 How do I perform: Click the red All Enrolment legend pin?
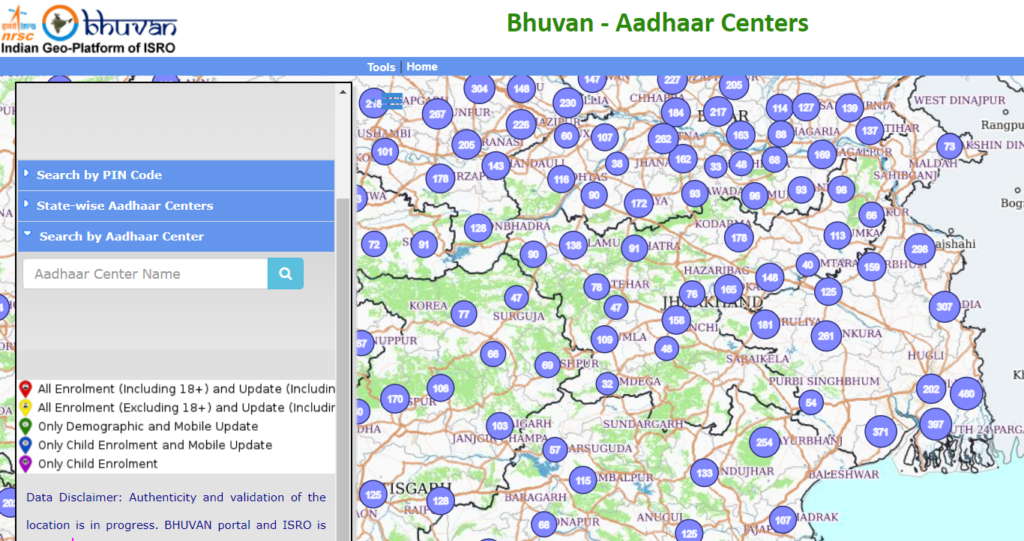coord(25,389)
